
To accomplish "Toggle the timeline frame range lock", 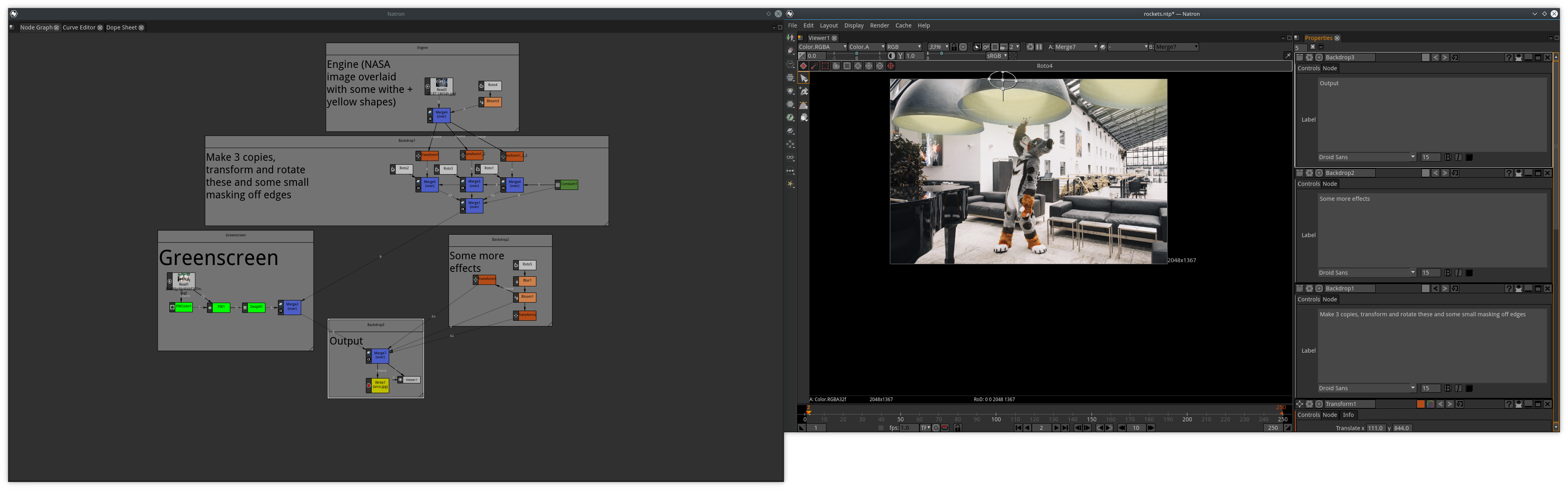I will [x=957, y=428].
